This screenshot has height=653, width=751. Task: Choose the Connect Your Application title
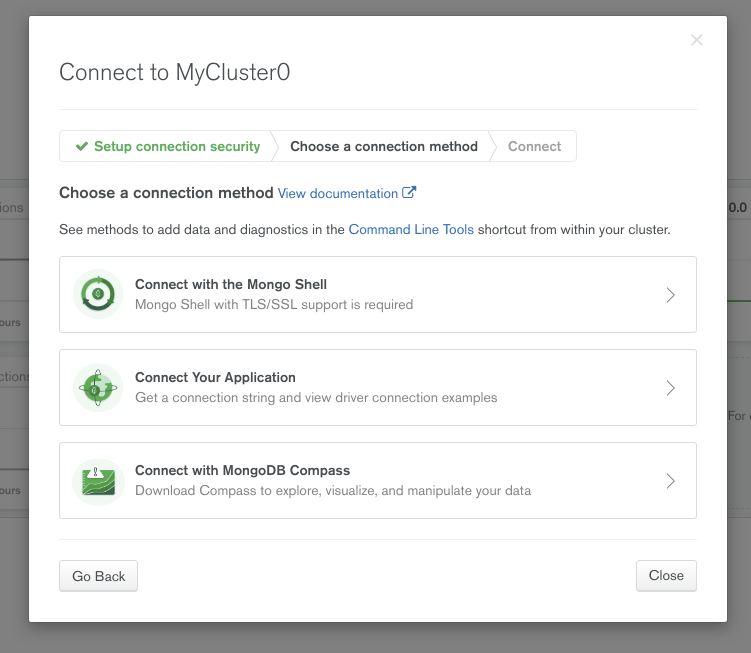(215, 377)
